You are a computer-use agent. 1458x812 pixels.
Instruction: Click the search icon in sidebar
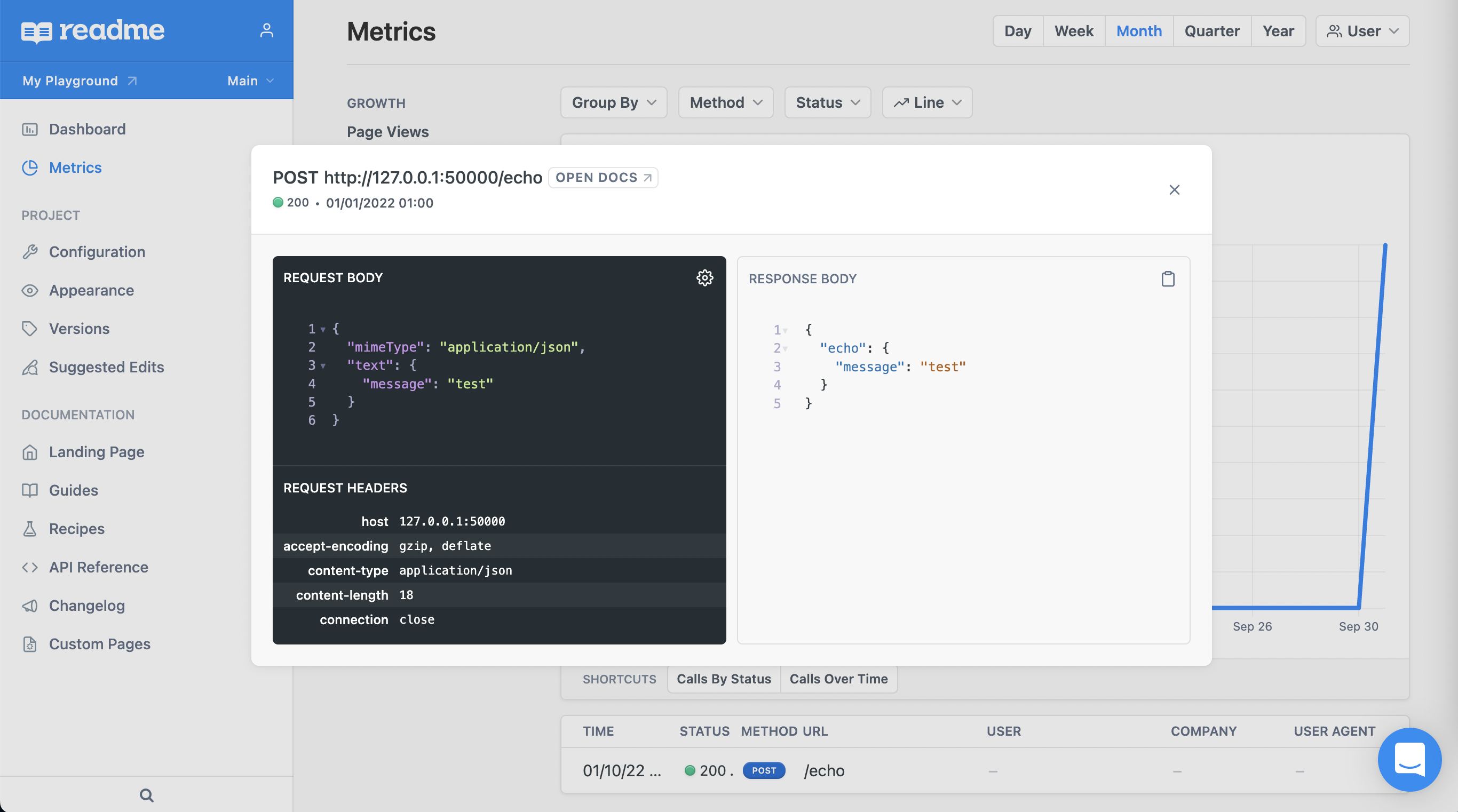coord(146,794)
